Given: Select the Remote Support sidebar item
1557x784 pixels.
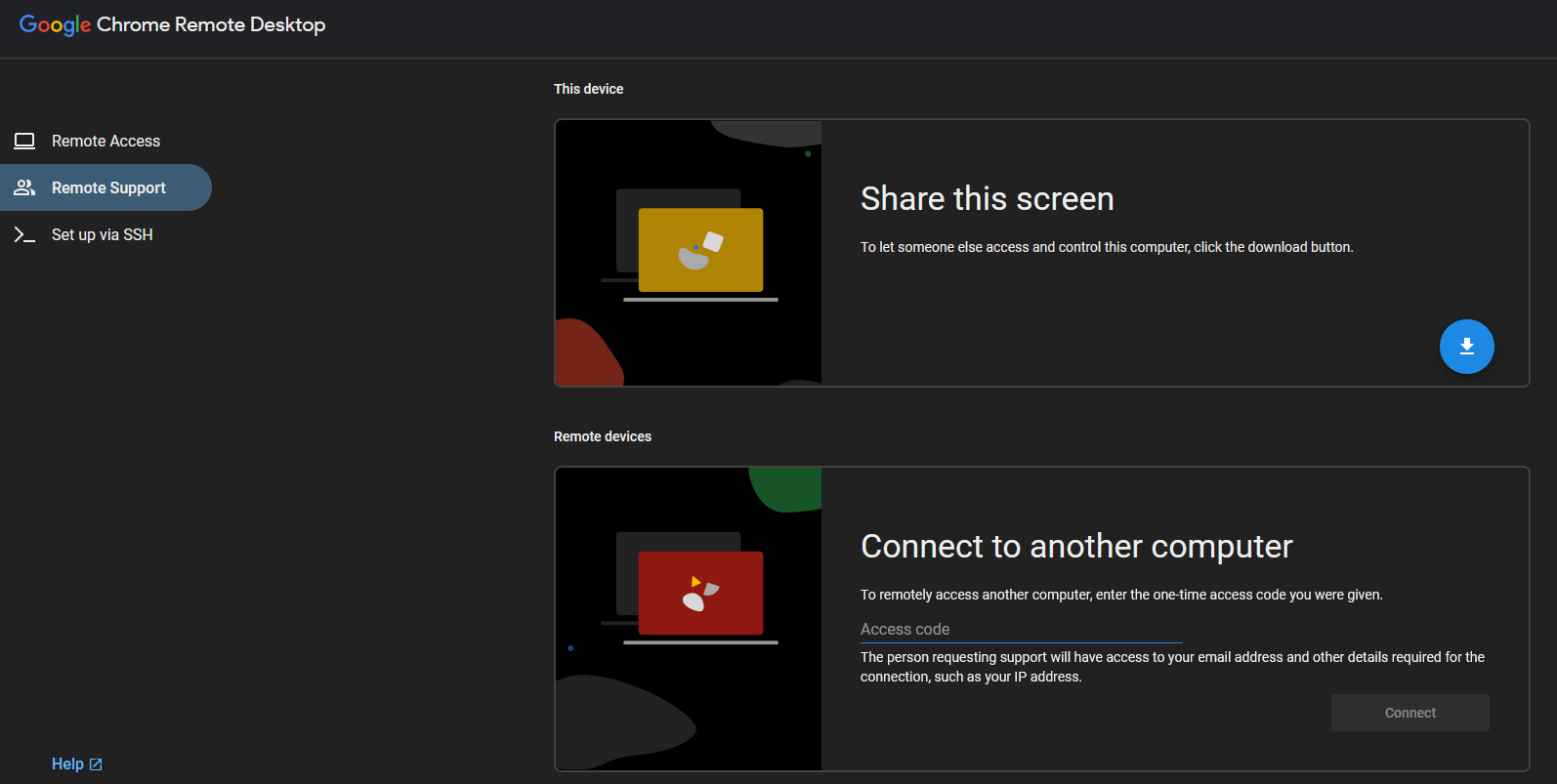Looking at the screenshot, I should (x=105, y=187).
